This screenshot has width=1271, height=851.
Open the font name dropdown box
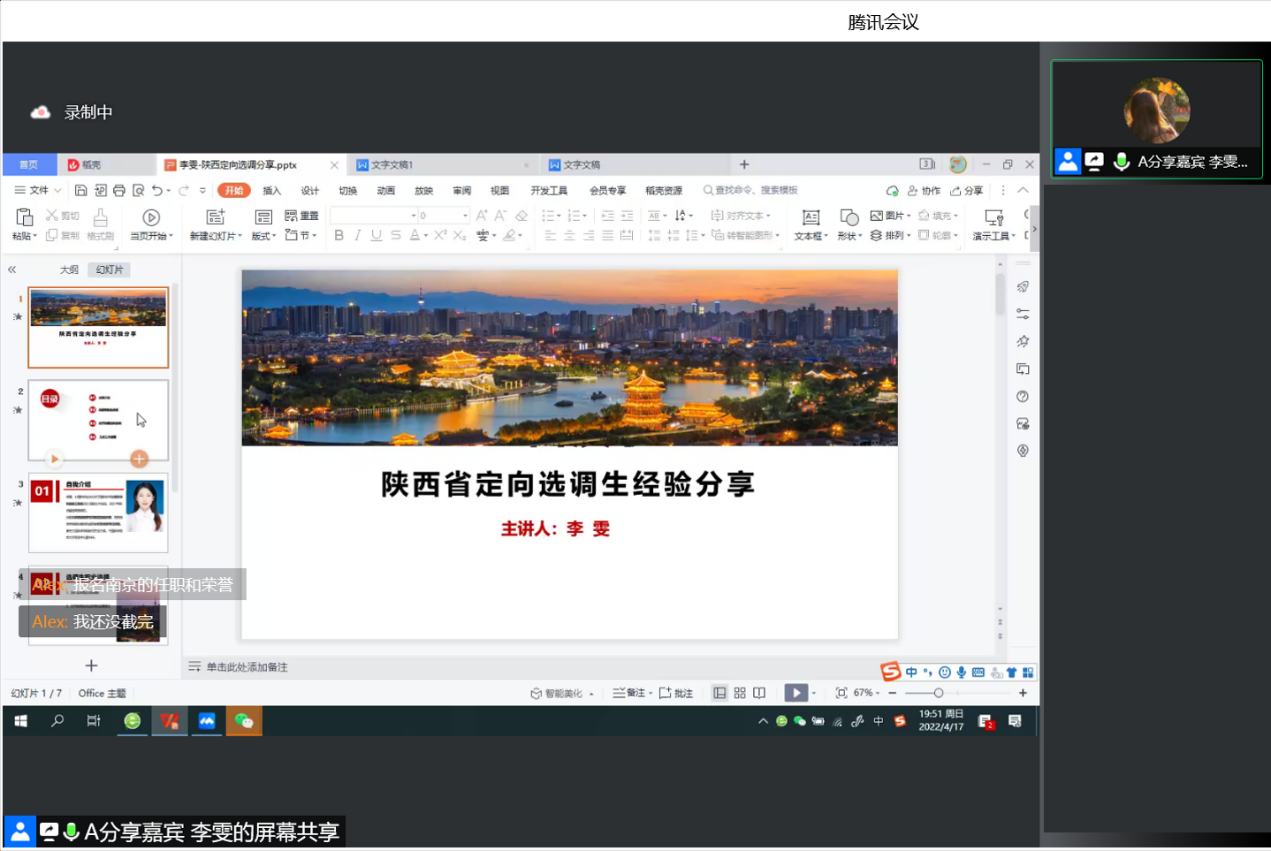click(x=373, y=216)
